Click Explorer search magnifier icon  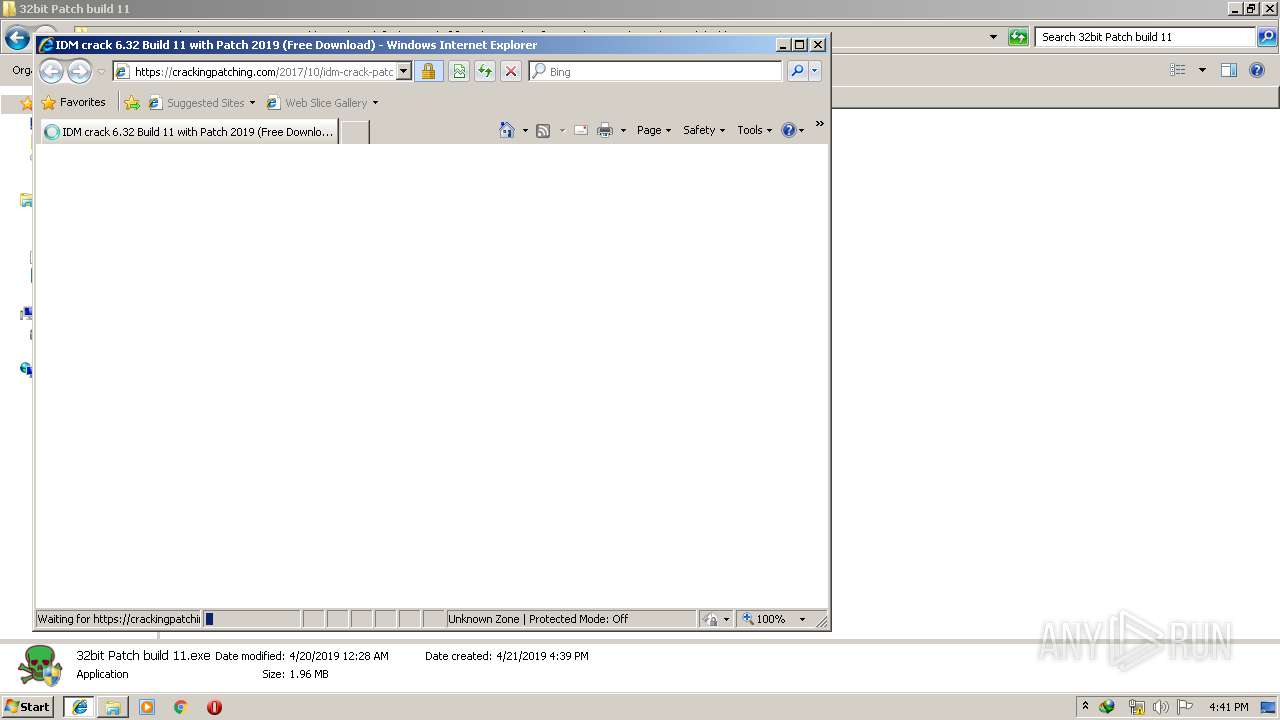(1267, 37)
